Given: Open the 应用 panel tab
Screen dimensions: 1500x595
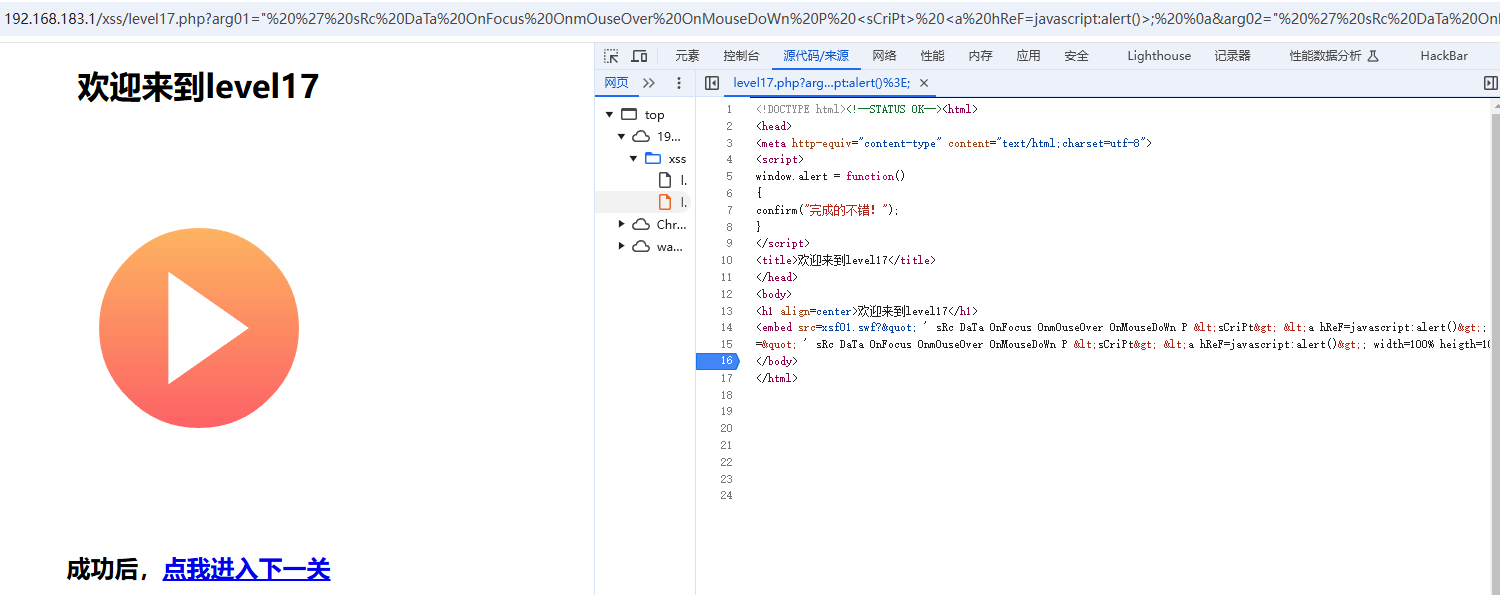Looking at the screenshot, I should [x=1028, y=56].
